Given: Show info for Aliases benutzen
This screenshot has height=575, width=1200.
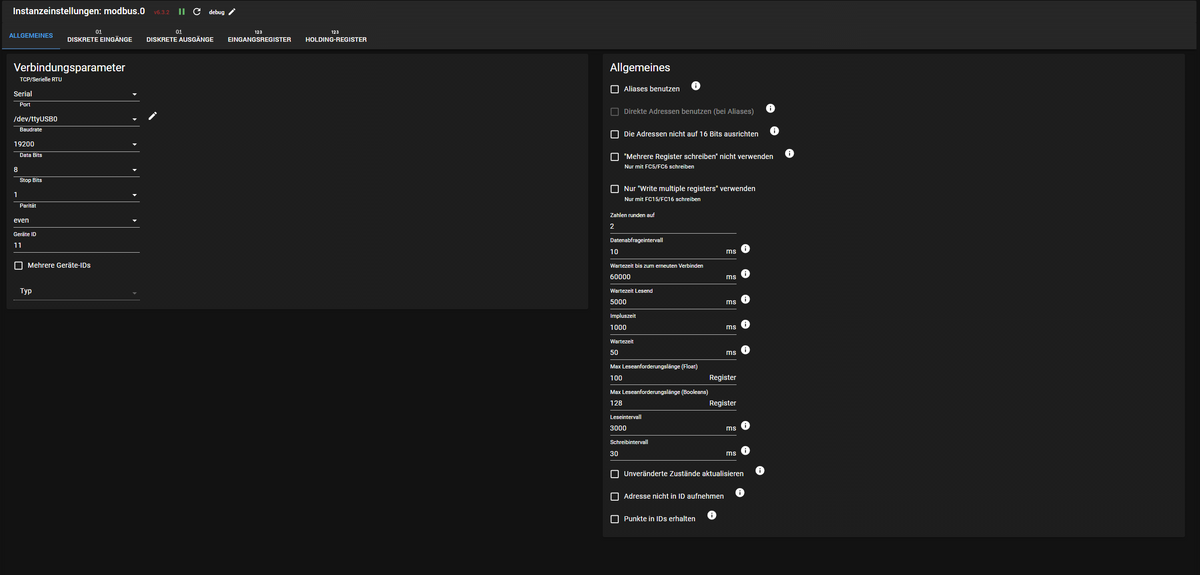Looking at the screenshot, I should 696,86.
